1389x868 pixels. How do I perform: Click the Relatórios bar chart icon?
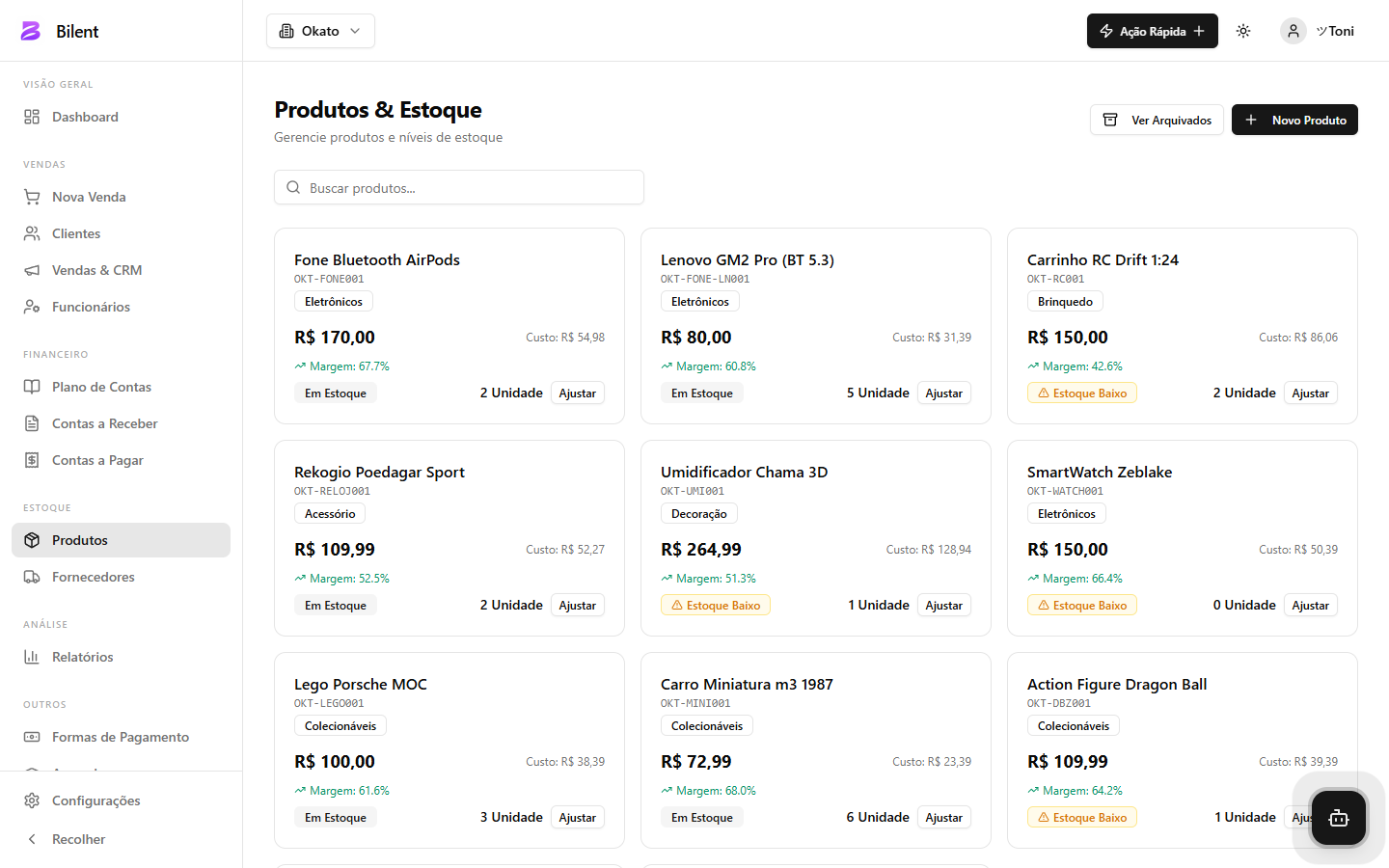coord(32,657)
